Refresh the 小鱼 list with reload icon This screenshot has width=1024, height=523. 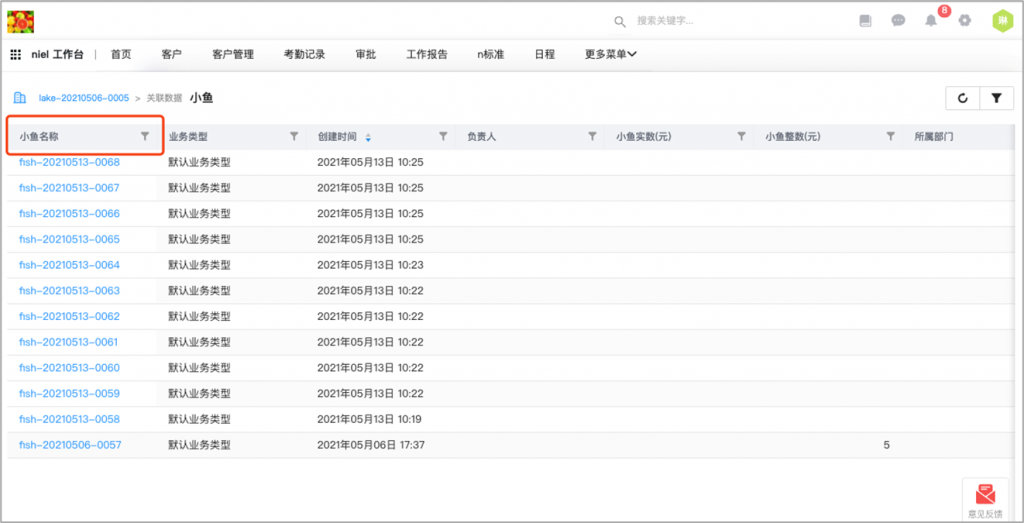[962, 98]
